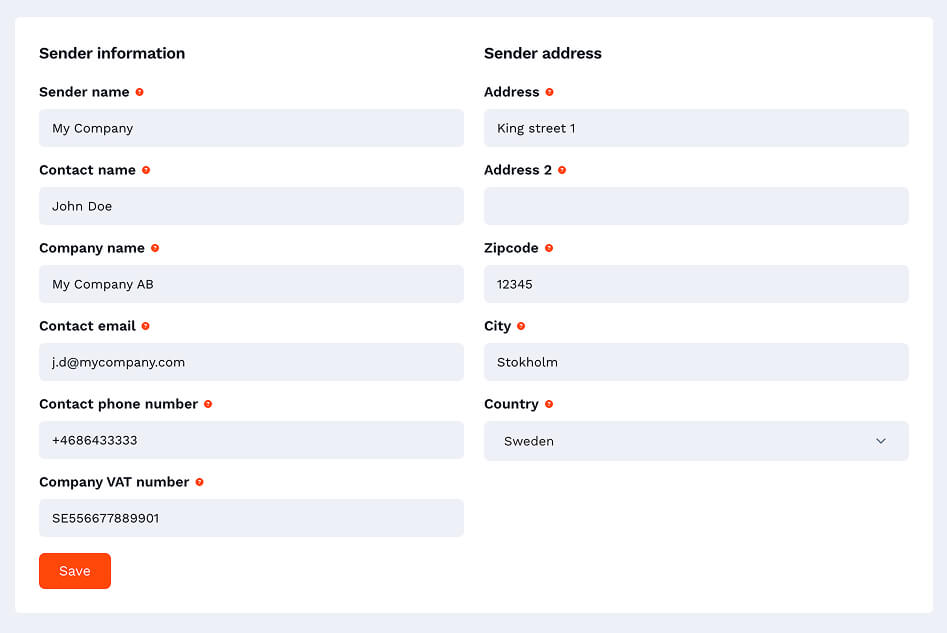Focus the Sender name input field

click(x=251, y=128)
